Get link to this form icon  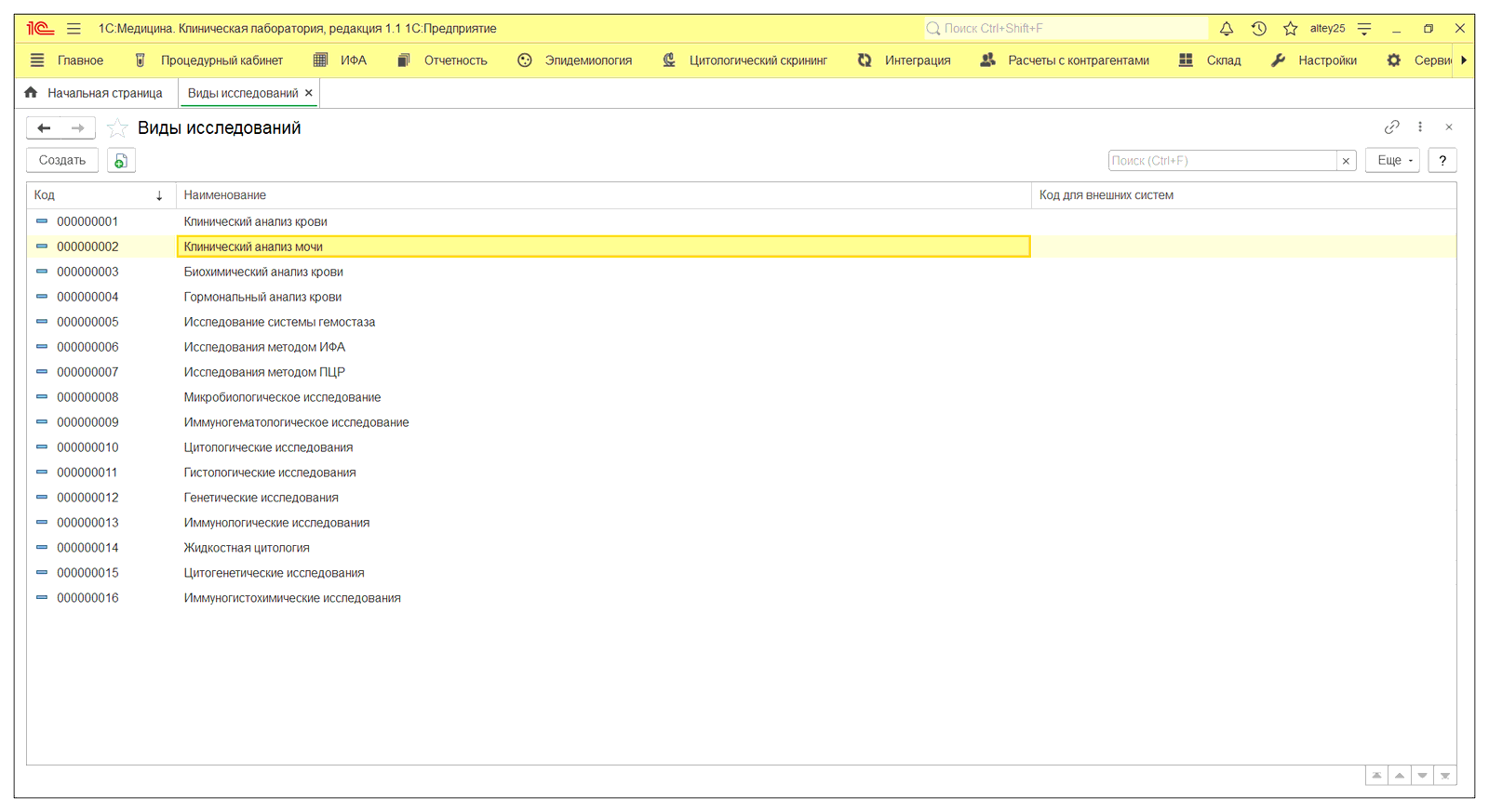(x=1391, y=126)
